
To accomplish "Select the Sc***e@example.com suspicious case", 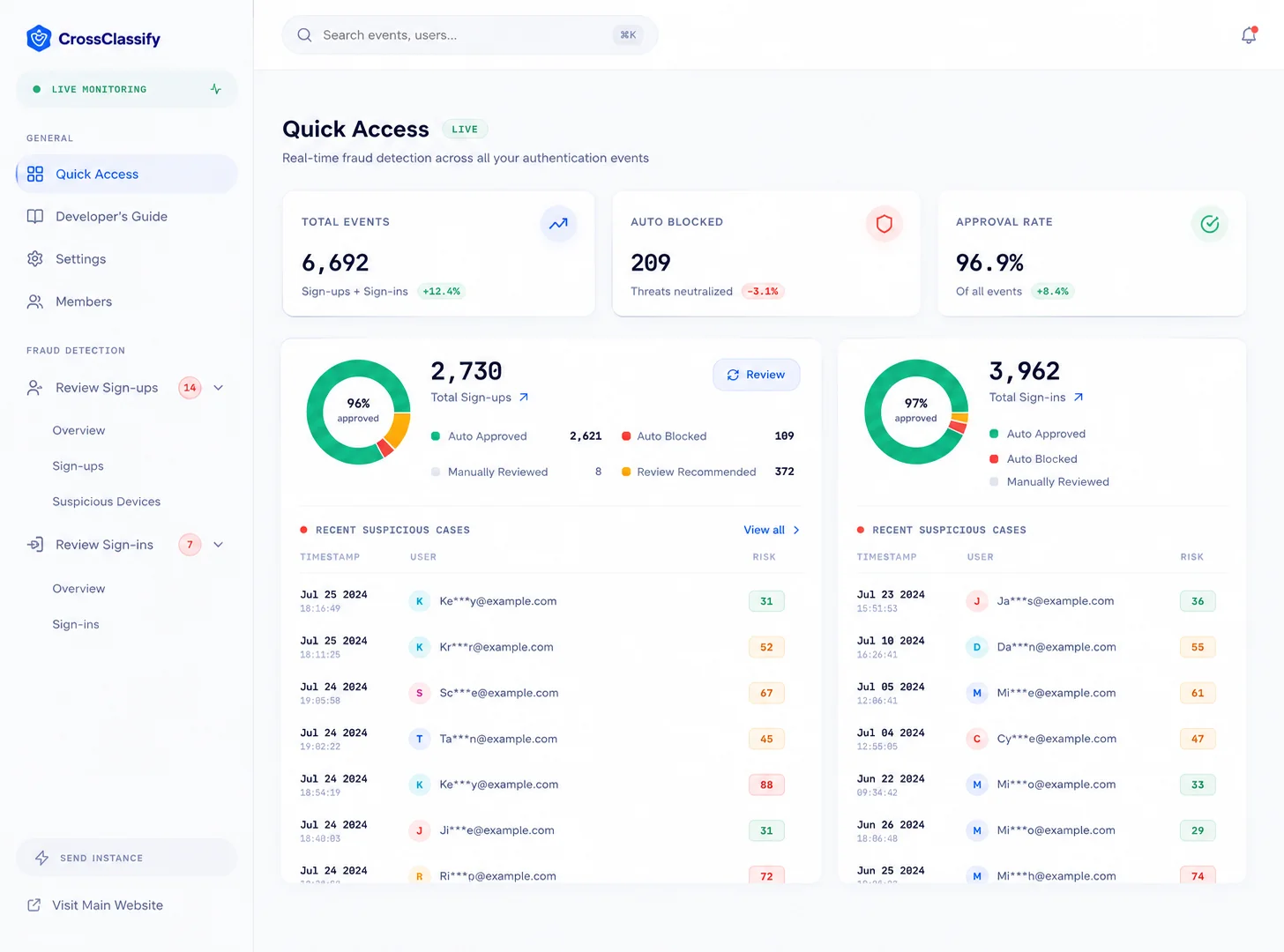I will (551, 693).
